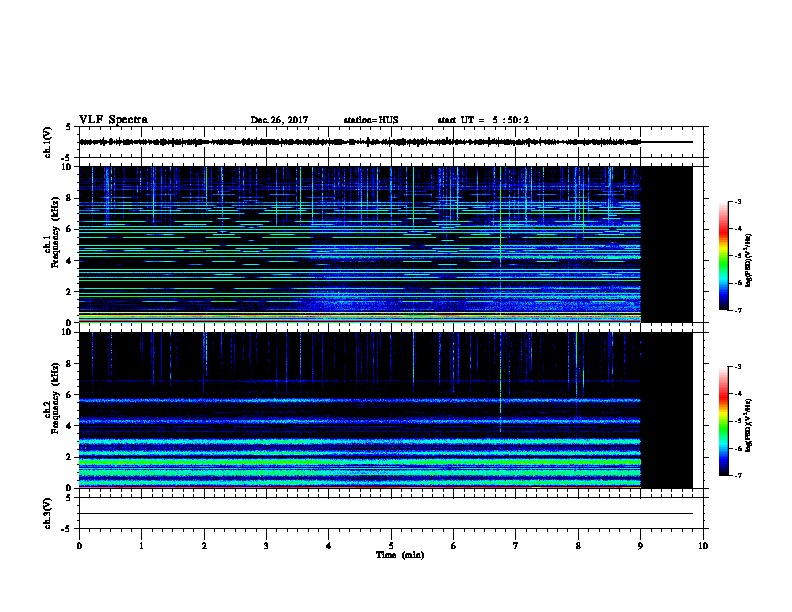The image size is (792, 612).
Task: Click the "10" tick on ch.1 frequency axis
Action: coord(68,167)
